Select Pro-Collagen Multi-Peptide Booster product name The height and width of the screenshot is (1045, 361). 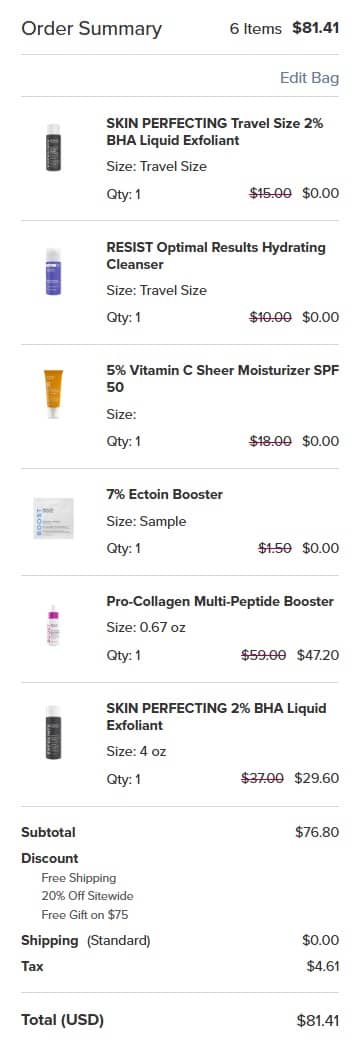(220, 601)
